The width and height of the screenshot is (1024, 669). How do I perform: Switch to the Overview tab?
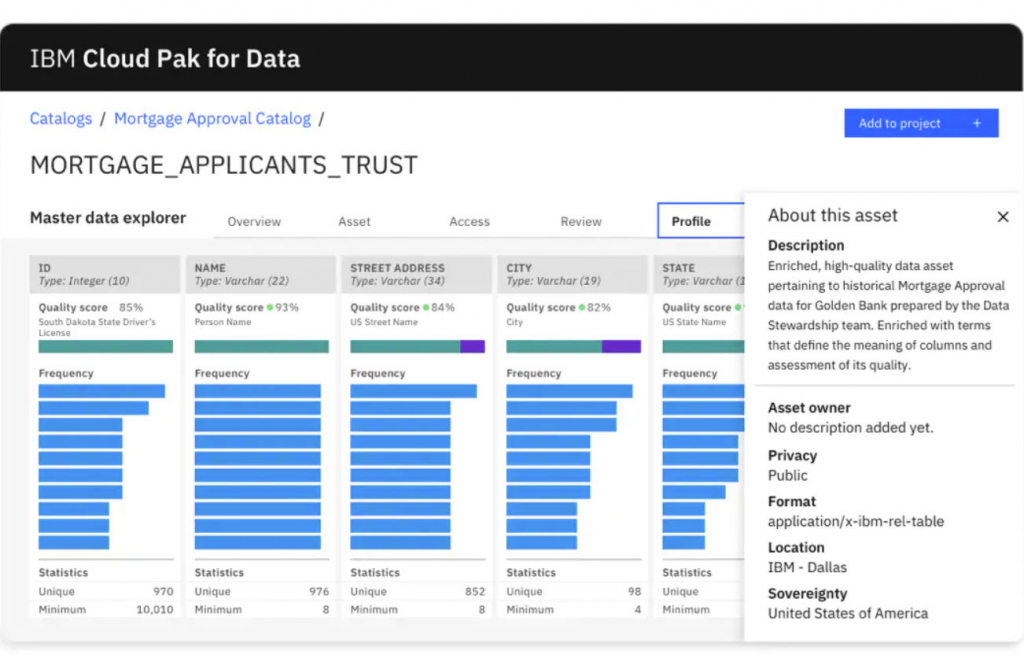tap(254, 221)
